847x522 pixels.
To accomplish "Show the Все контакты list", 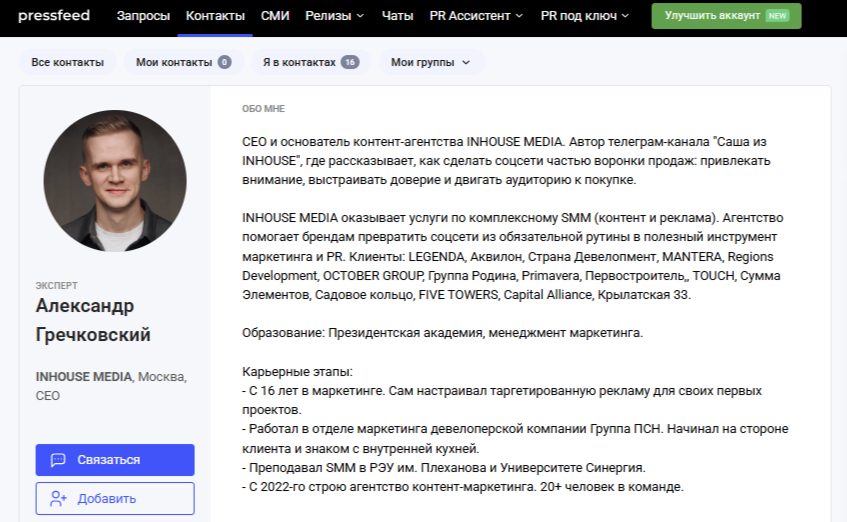I will 67,62.
